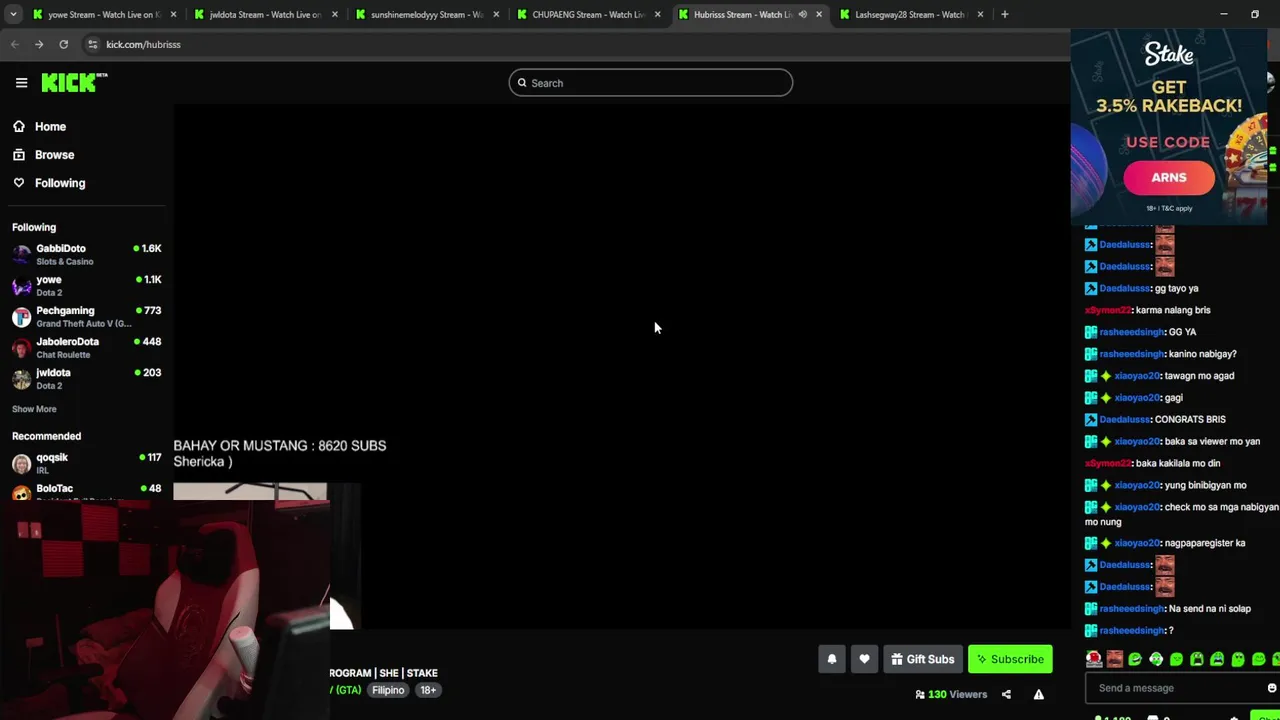Open Browse in the sidebar
1280x720 pixels.
click(x=54, y=155)
